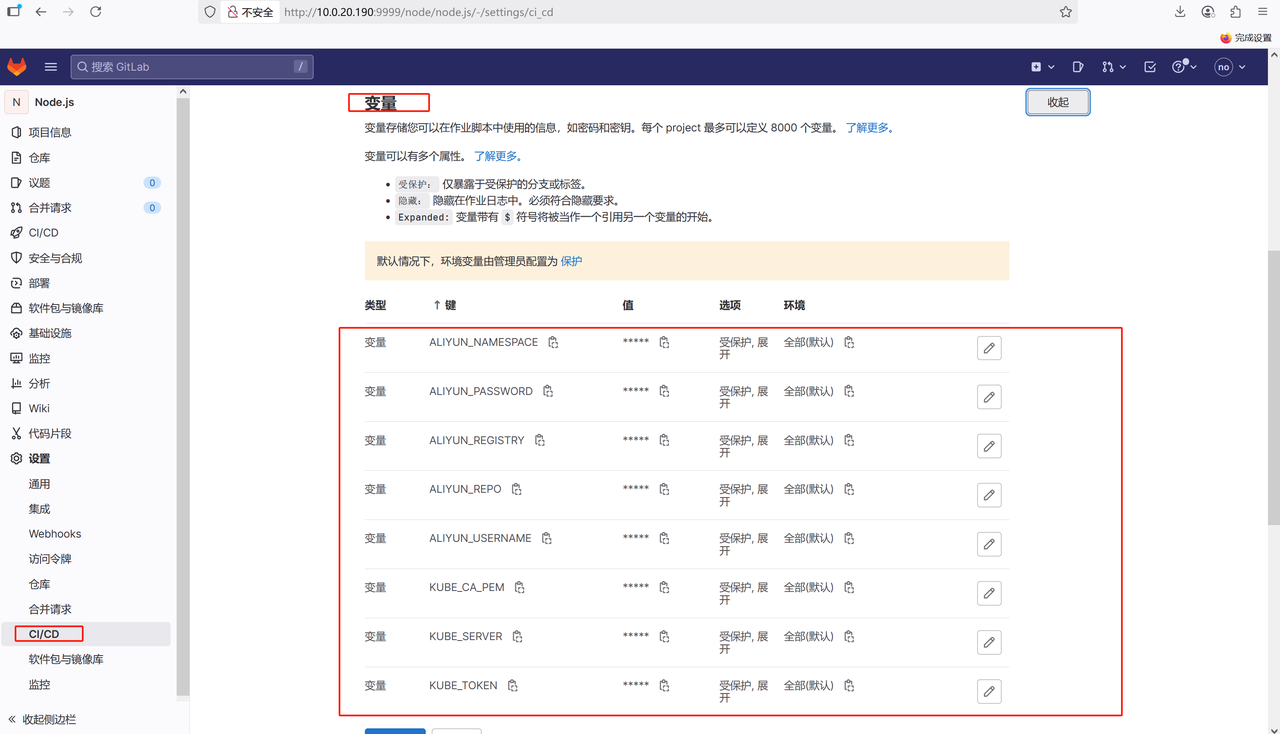Copy the environment of ALIYUN_REPO

[x=849, y=489]
